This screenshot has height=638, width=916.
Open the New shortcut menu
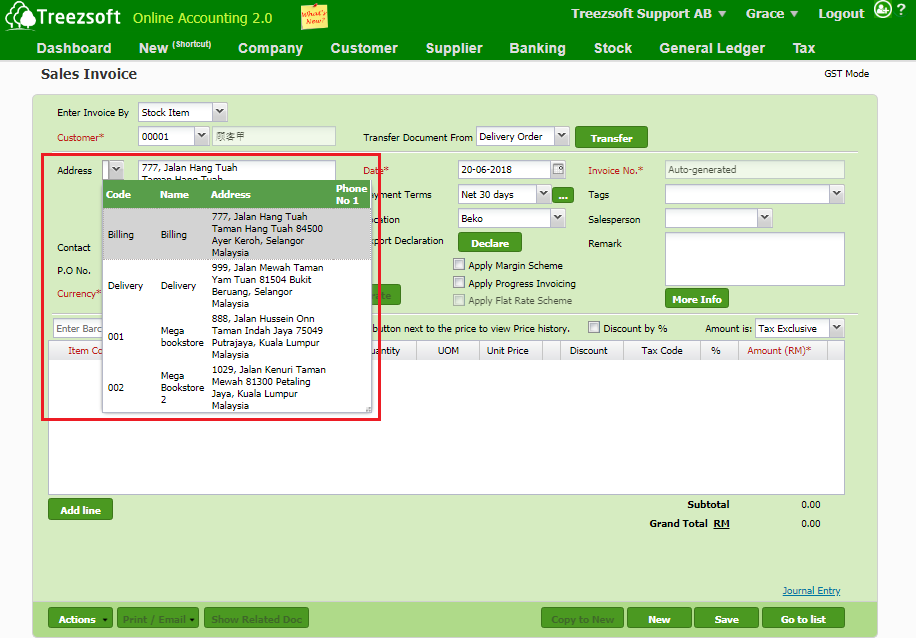(x=175, y=47)
